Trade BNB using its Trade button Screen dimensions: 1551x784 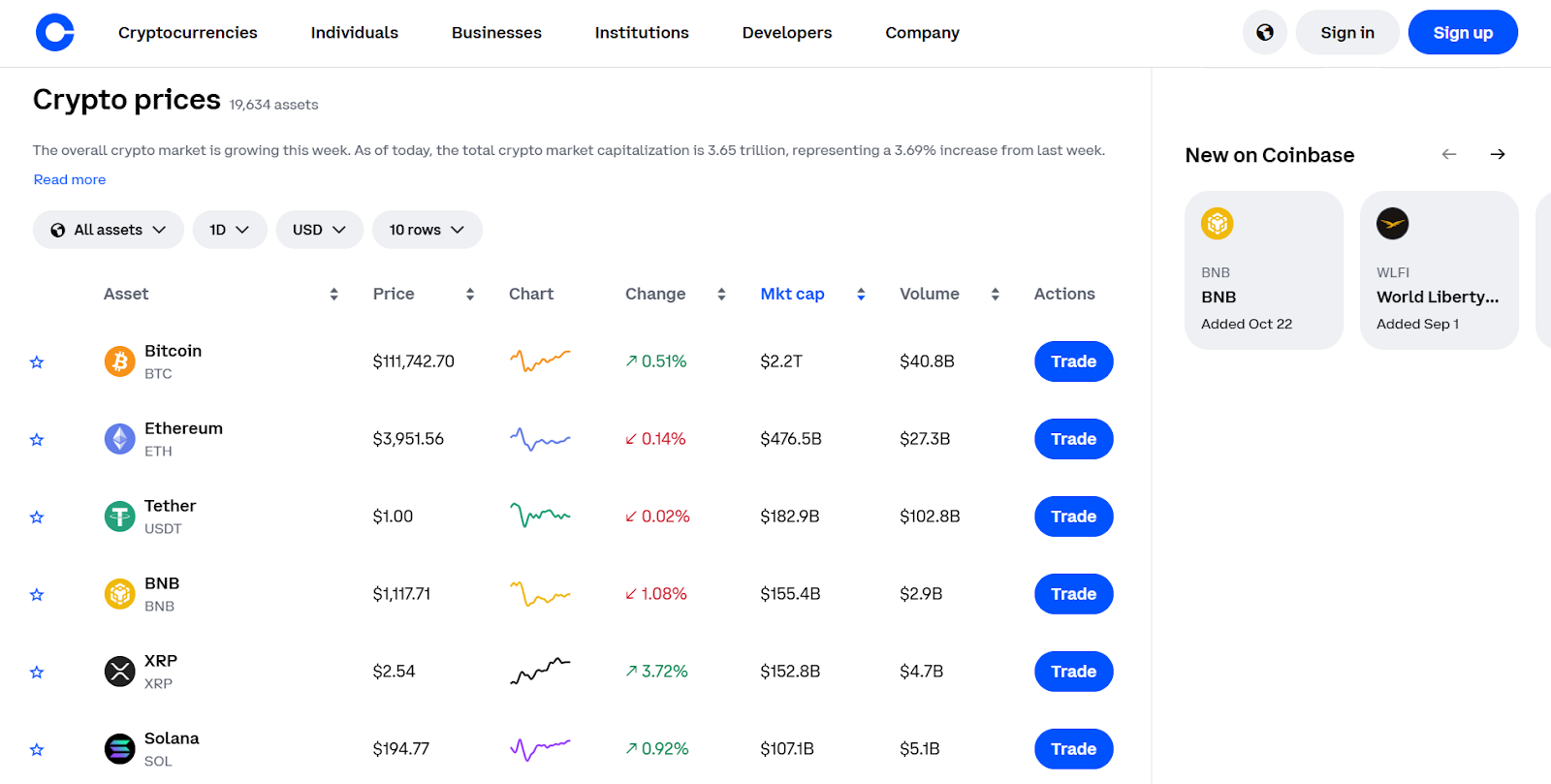point(1074,594)
